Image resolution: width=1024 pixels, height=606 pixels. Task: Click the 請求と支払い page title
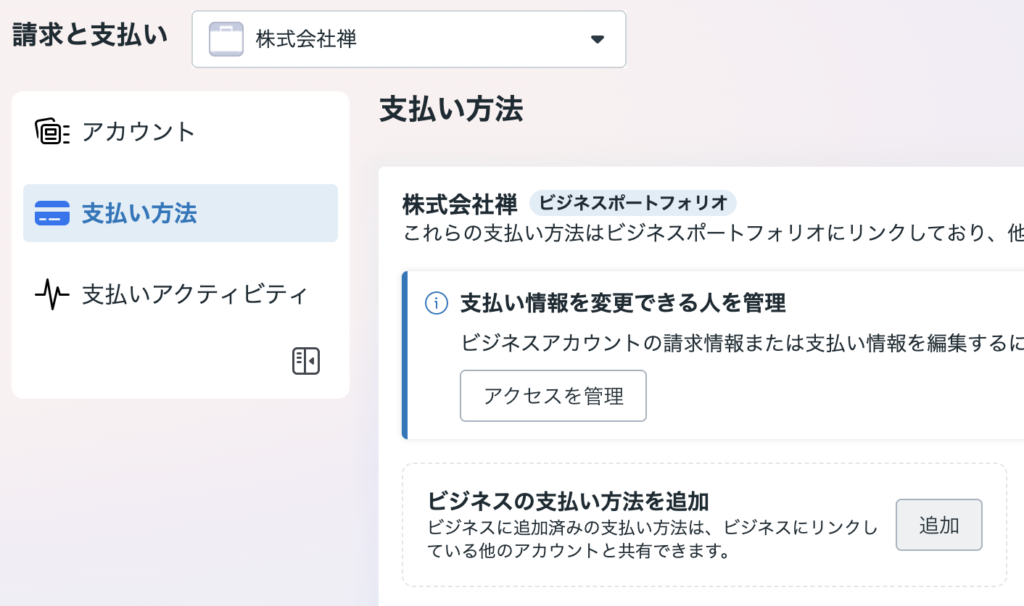click(x=90, y=34)
